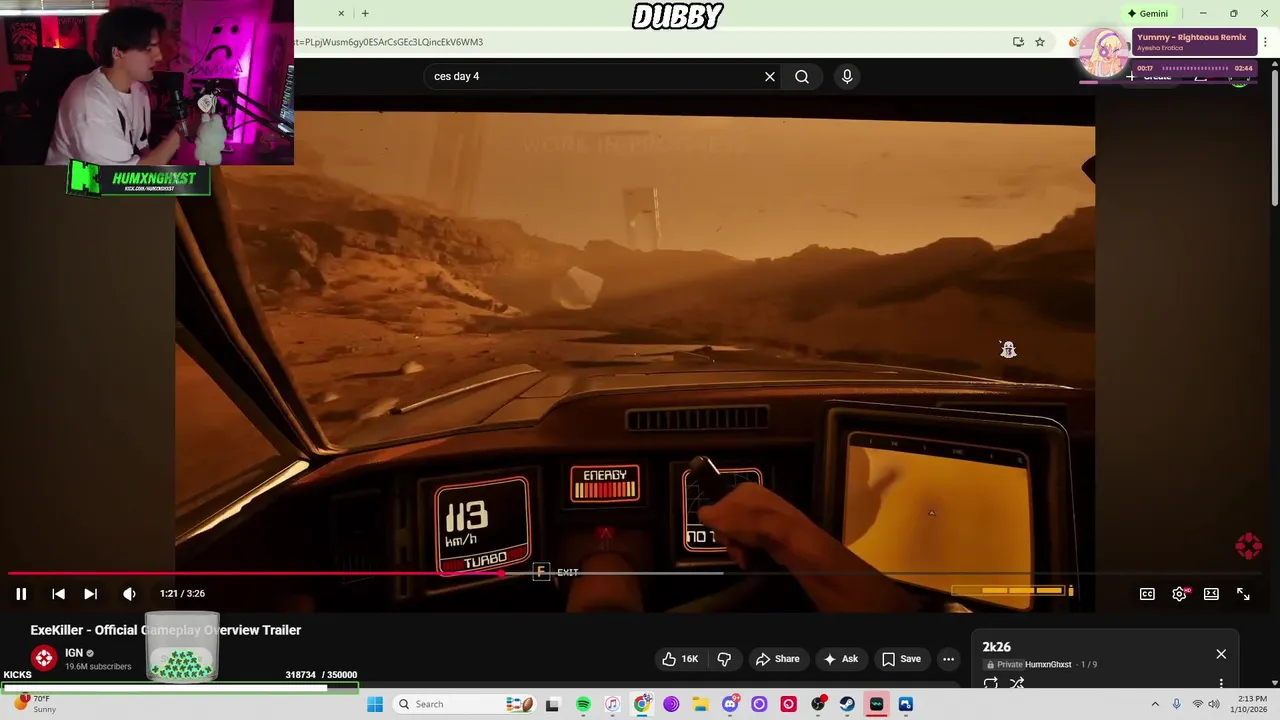Open the IGN channel avatar
The width and height of the screenshot is (1280, 720).
tap(44, 658)
